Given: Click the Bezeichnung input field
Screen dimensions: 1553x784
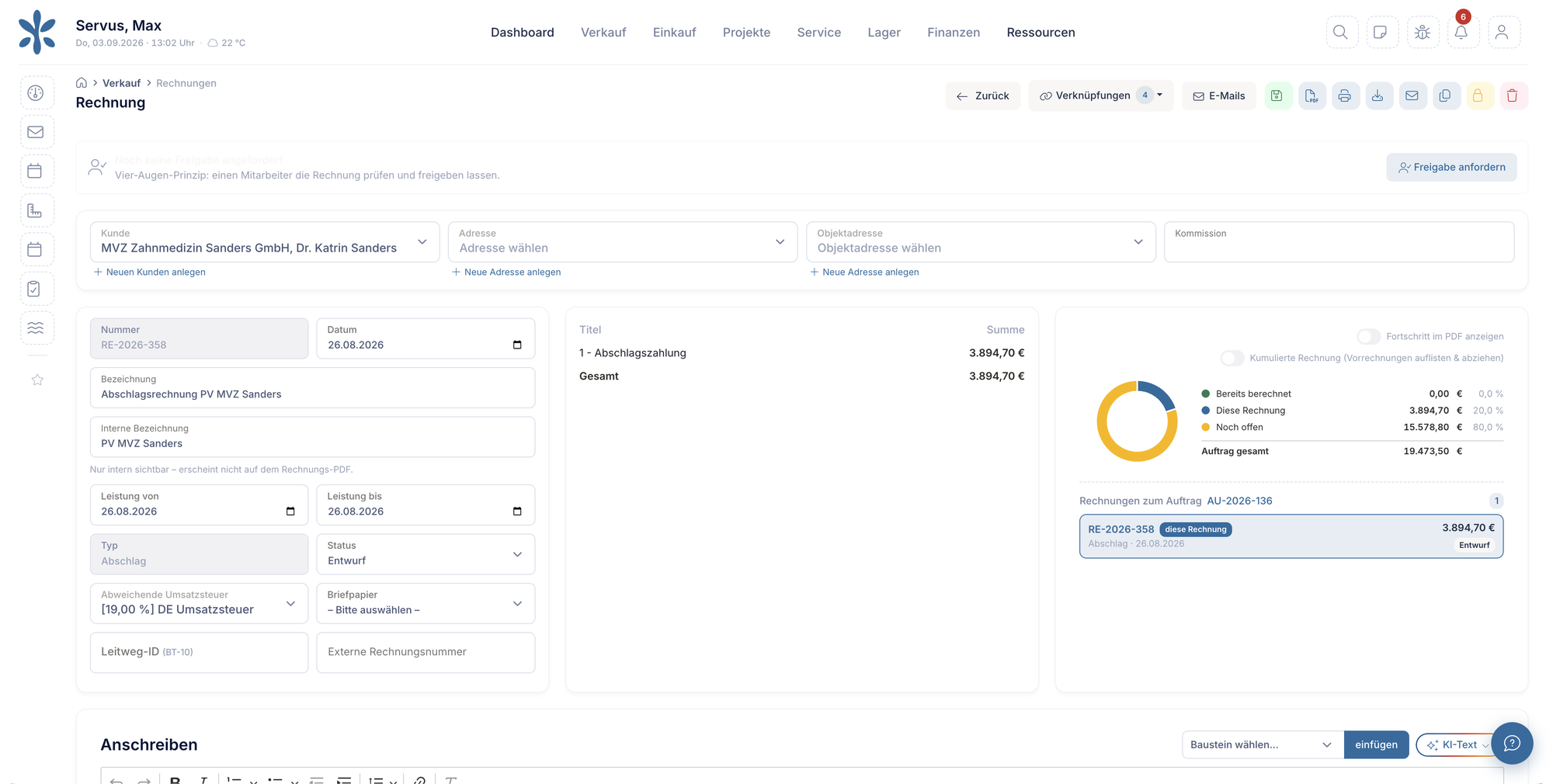Looking at the screenshot, I should click(x=312, y=387).
